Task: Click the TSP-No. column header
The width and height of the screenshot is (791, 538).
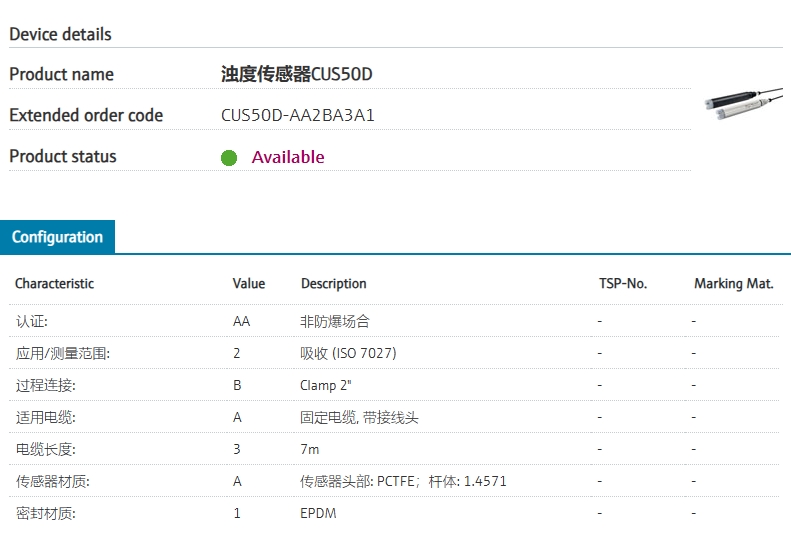Action: click(x=622, y=284)
